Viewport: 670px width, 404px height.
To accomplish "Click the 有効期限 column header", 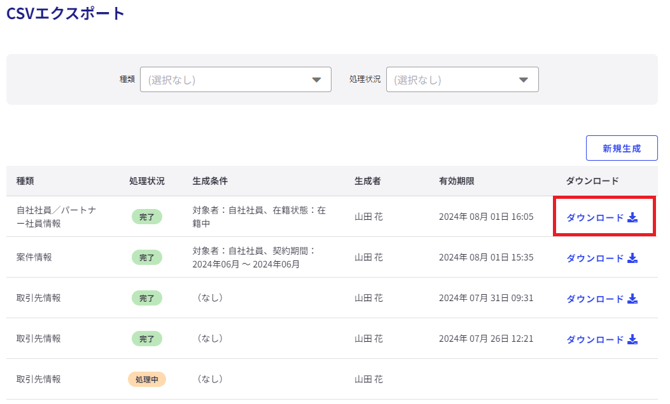I will point(456,181).
